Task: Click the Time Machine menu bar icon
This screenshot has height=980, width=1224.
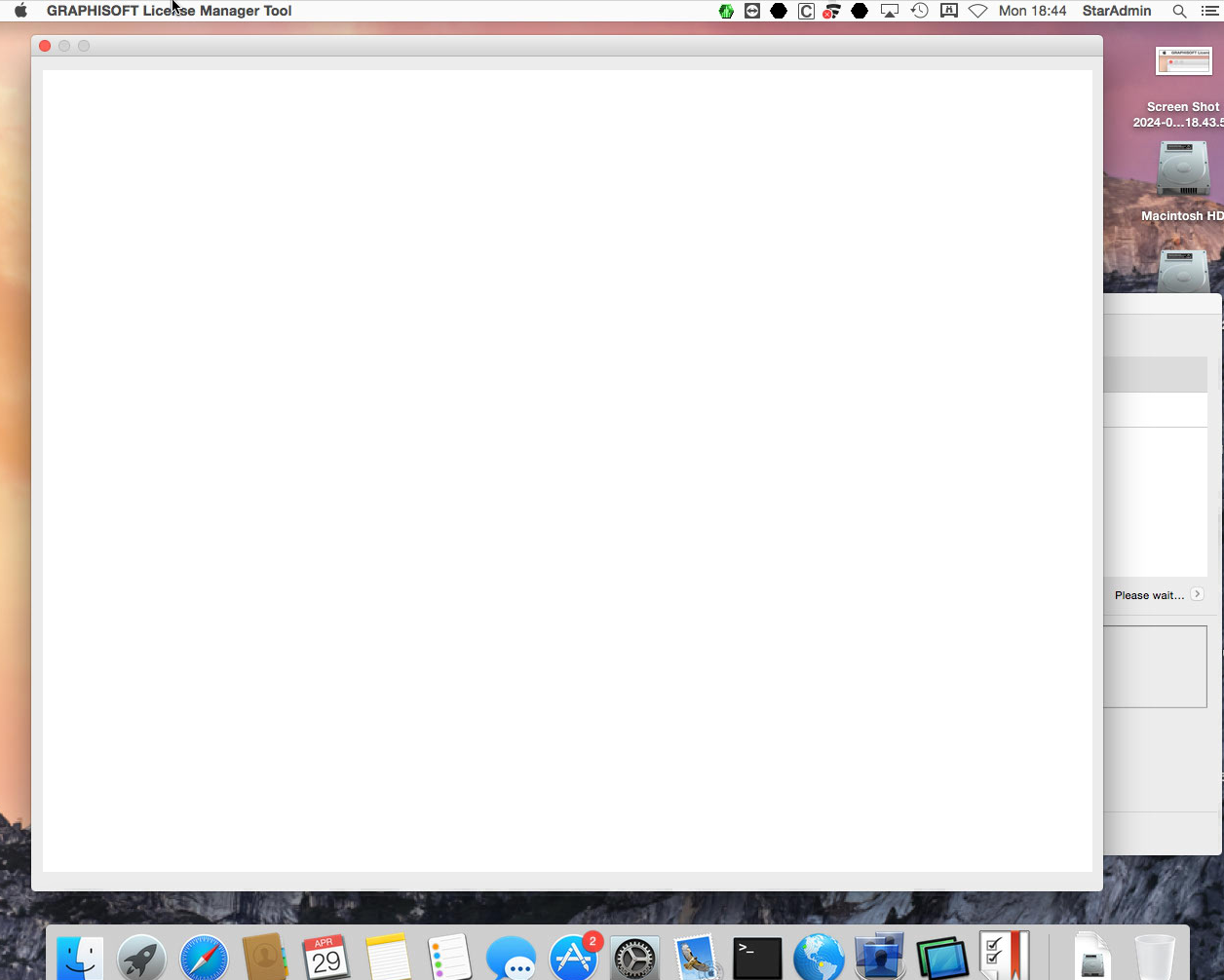Action: (x=919, y=11)
